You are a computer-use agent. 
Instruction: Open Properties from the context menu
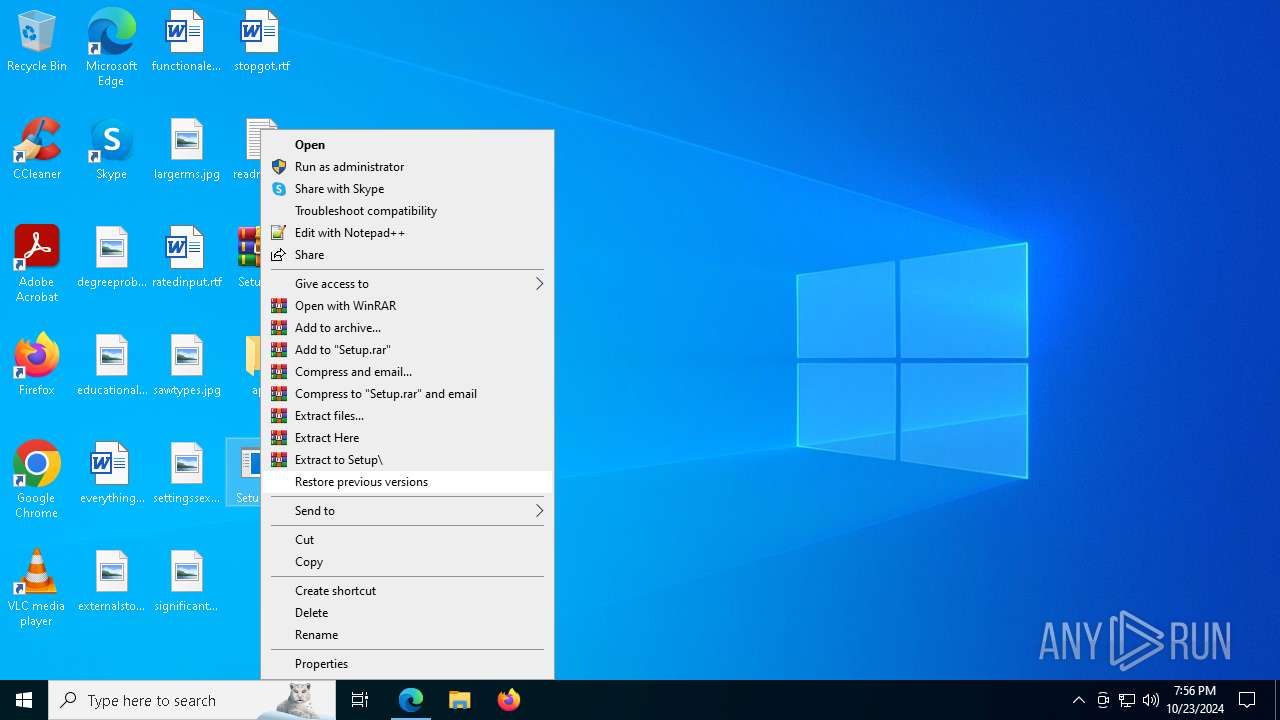click(x=408, y=664)
